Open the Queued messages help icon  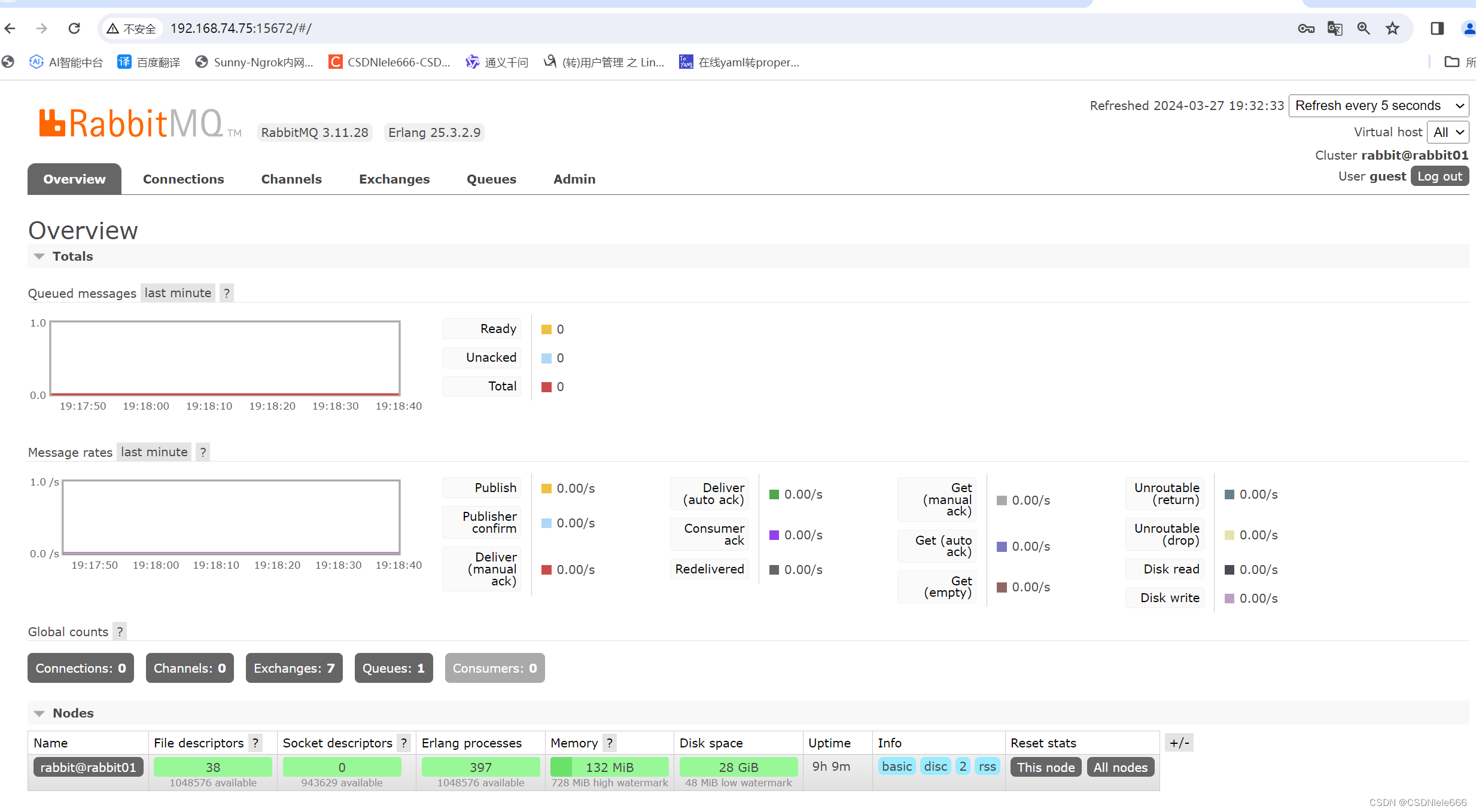click(x=226, y=293)
